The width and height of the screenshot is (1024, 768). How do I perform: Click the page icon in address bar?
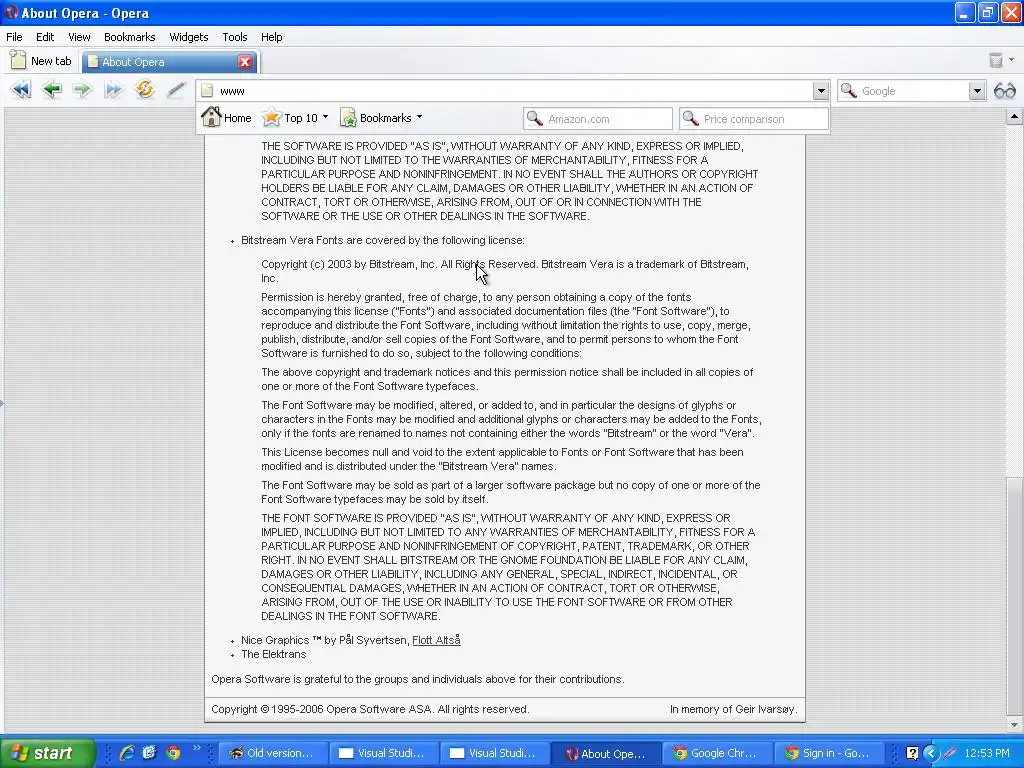point(207,91)
